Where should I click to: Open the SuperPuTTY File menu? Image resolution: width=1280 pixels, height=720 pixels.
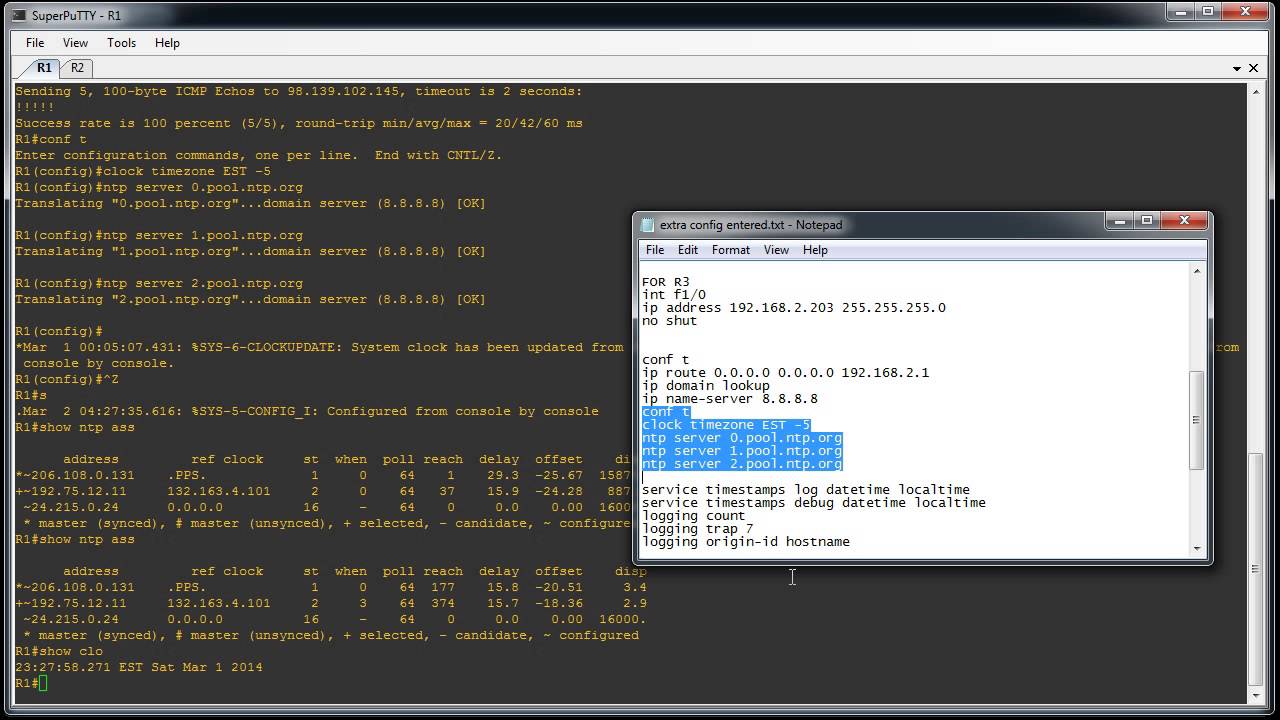[x=35, y=43]
